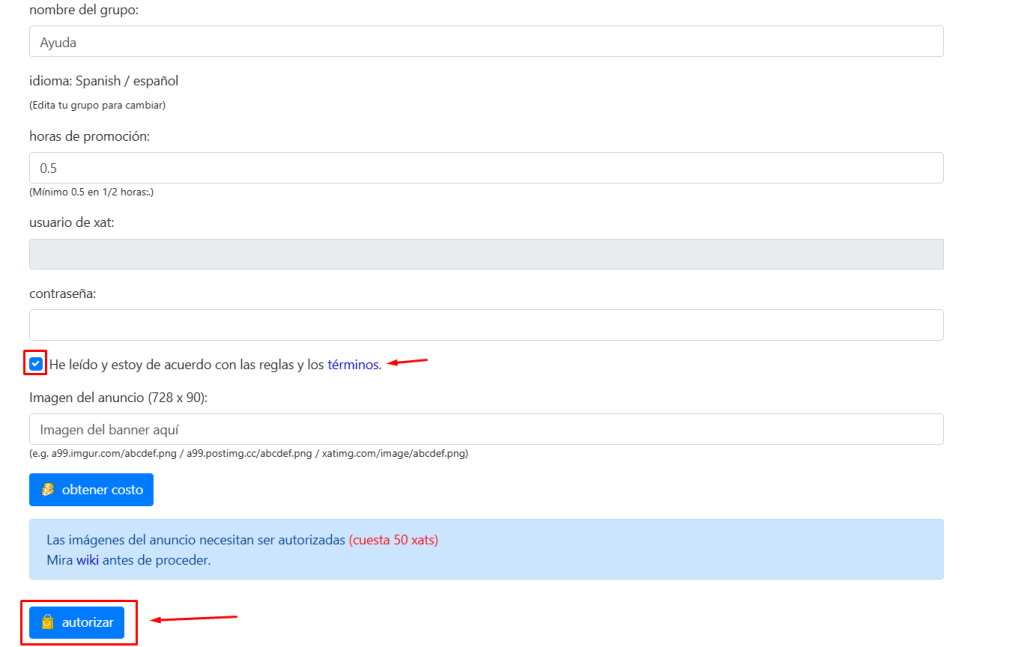Open the términos link
1024x647 pixels.
(353, 365)
